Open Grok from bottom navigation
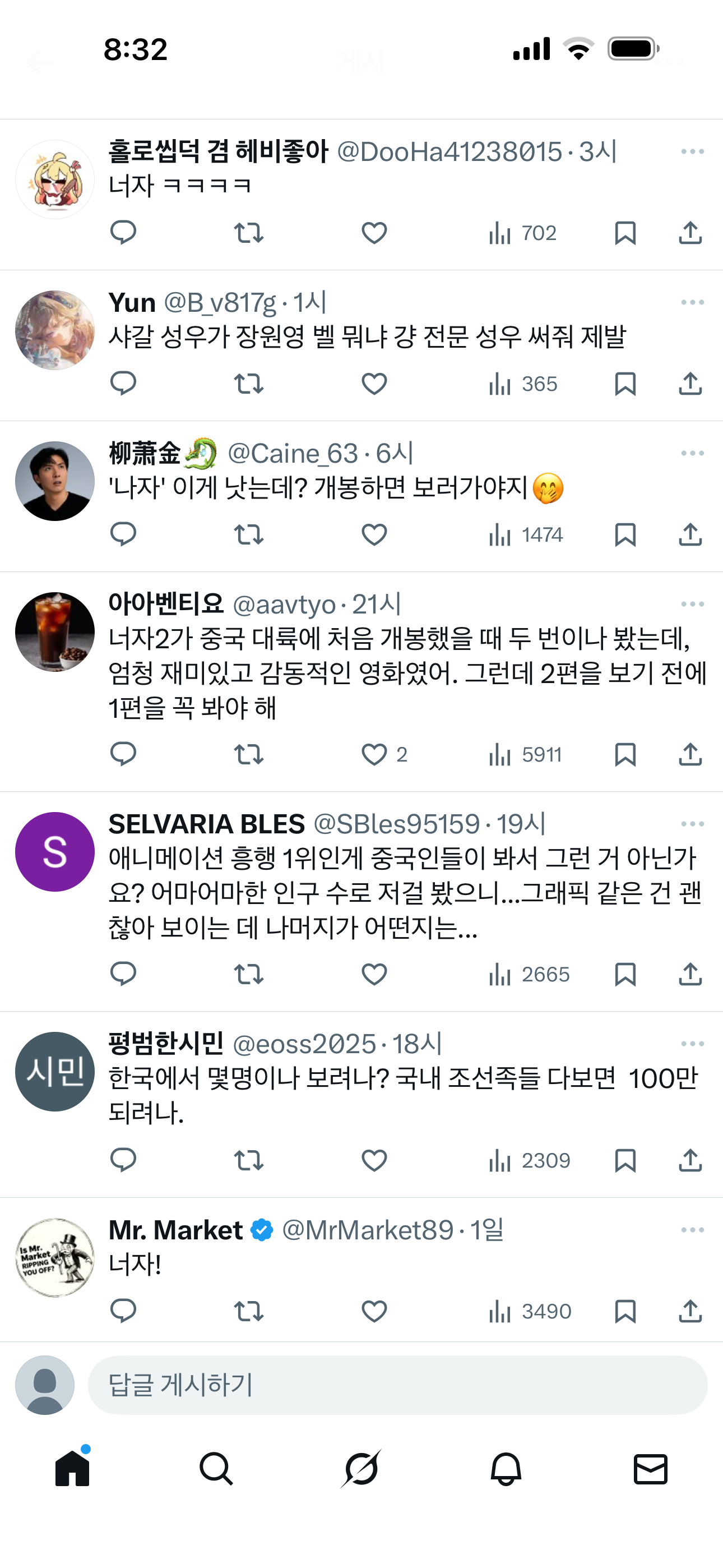This screenshot has width=723, height=1568. tap(361, 1468)
